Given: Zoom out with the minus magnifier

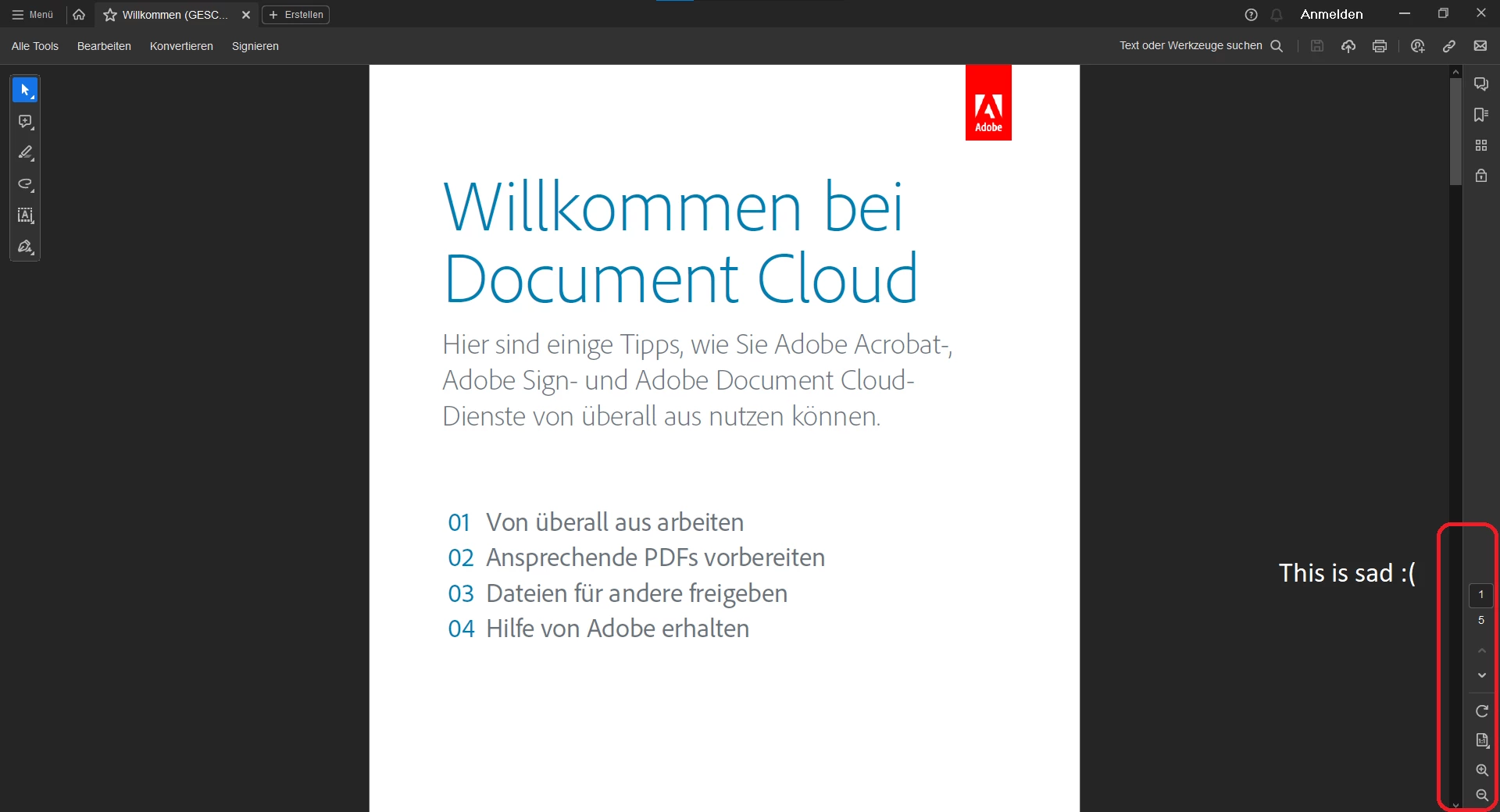Looking at the screenshot, I should click(1482, 795).
